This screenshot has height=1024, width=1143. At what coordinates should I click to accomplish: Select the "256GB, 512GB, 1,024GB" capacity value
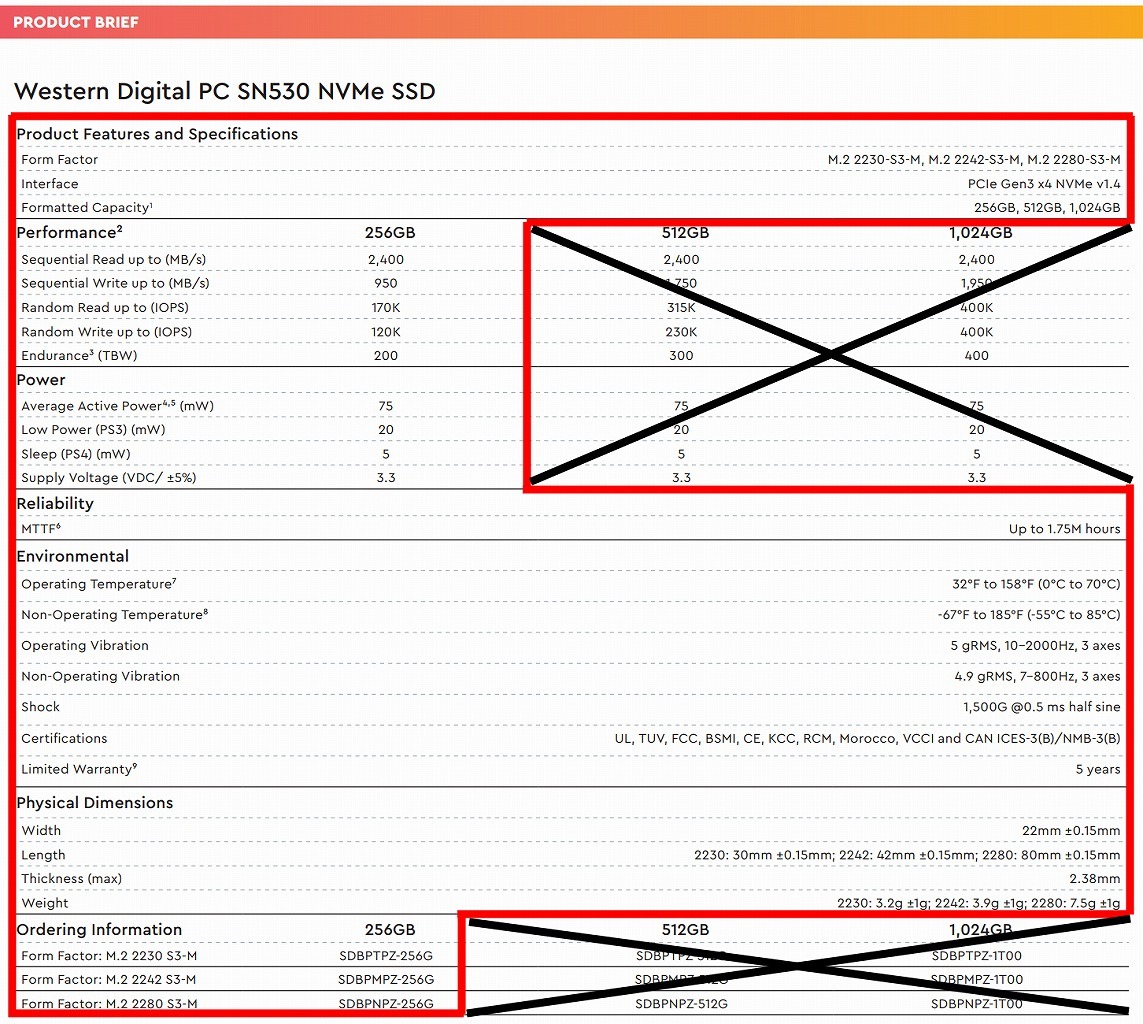(1047, 208)
